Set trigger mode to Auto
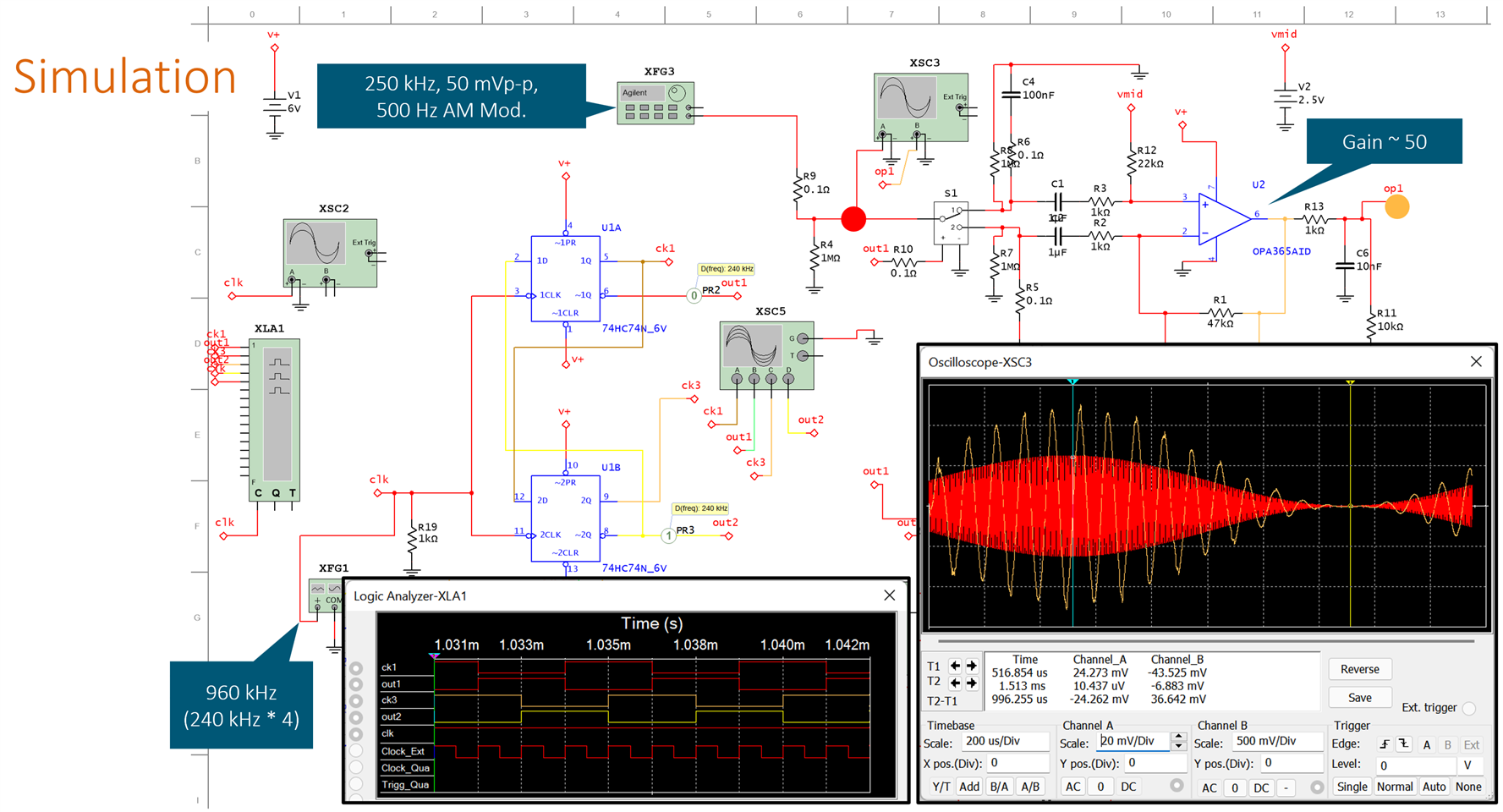The height and width of the screenshot is (812, 1503). (x=1434, y=787)
